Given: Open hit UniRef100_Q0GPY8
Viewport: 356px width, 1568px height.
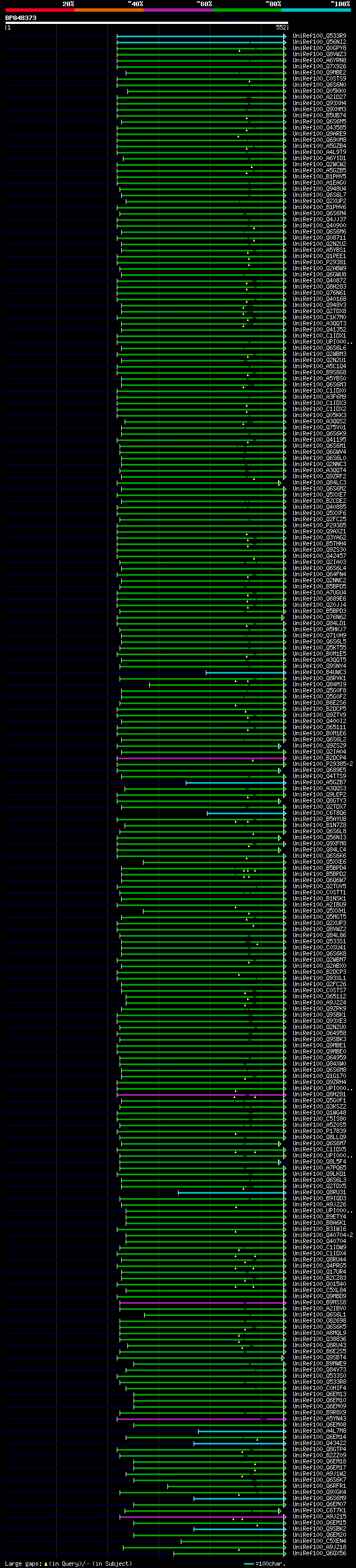Looking at the screenshot, I should [319, 48].
